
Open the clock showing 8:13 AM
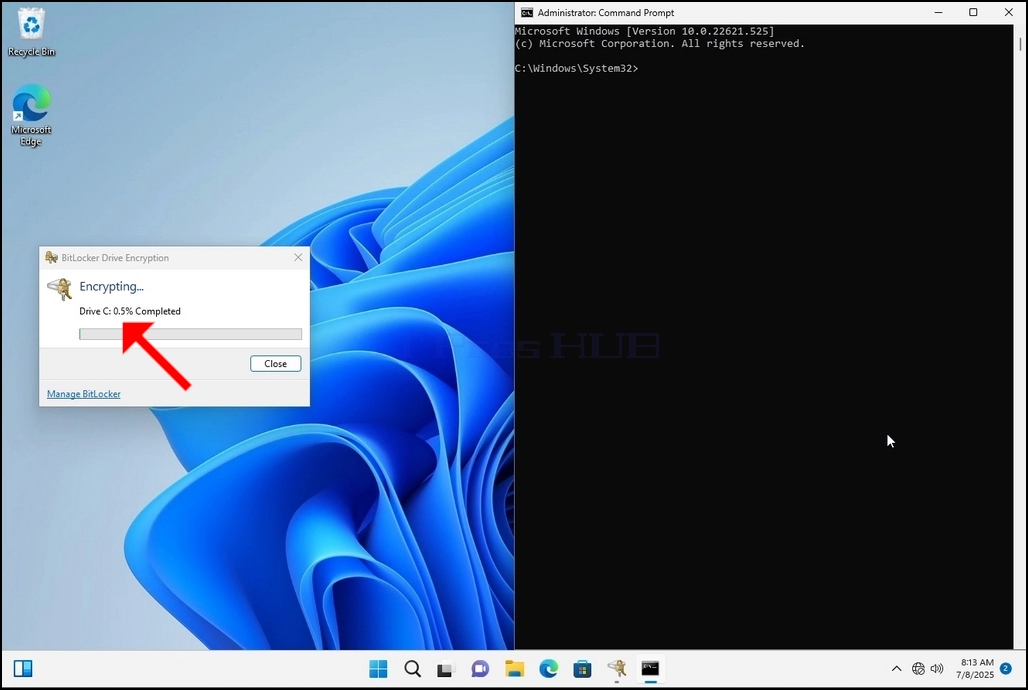[x=976, y=668]
